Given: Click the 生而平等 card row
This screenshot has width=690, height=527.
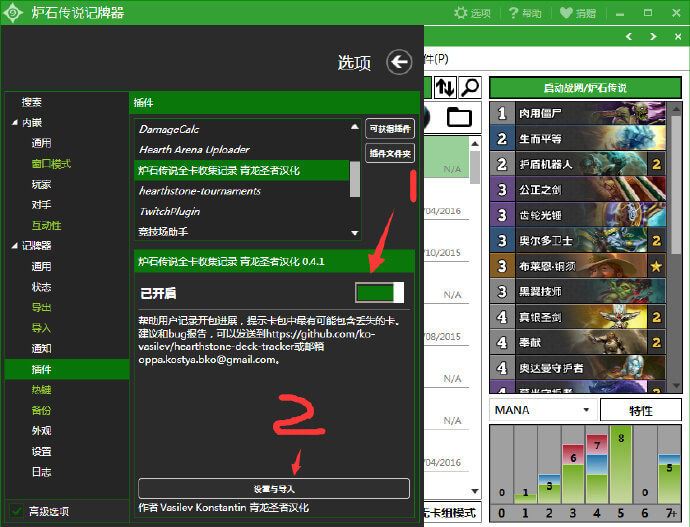Looking at the screenshot, I should [x=578, y=139].
